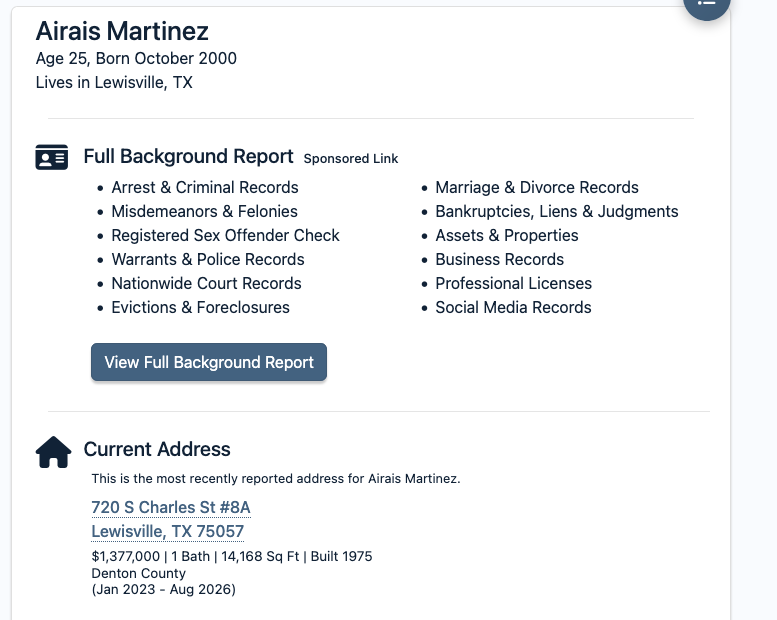Select Evictions & Foreclosures item
The height and width of the screenshot is (620, 777).
pyautogui.click(x=200, y=307)
